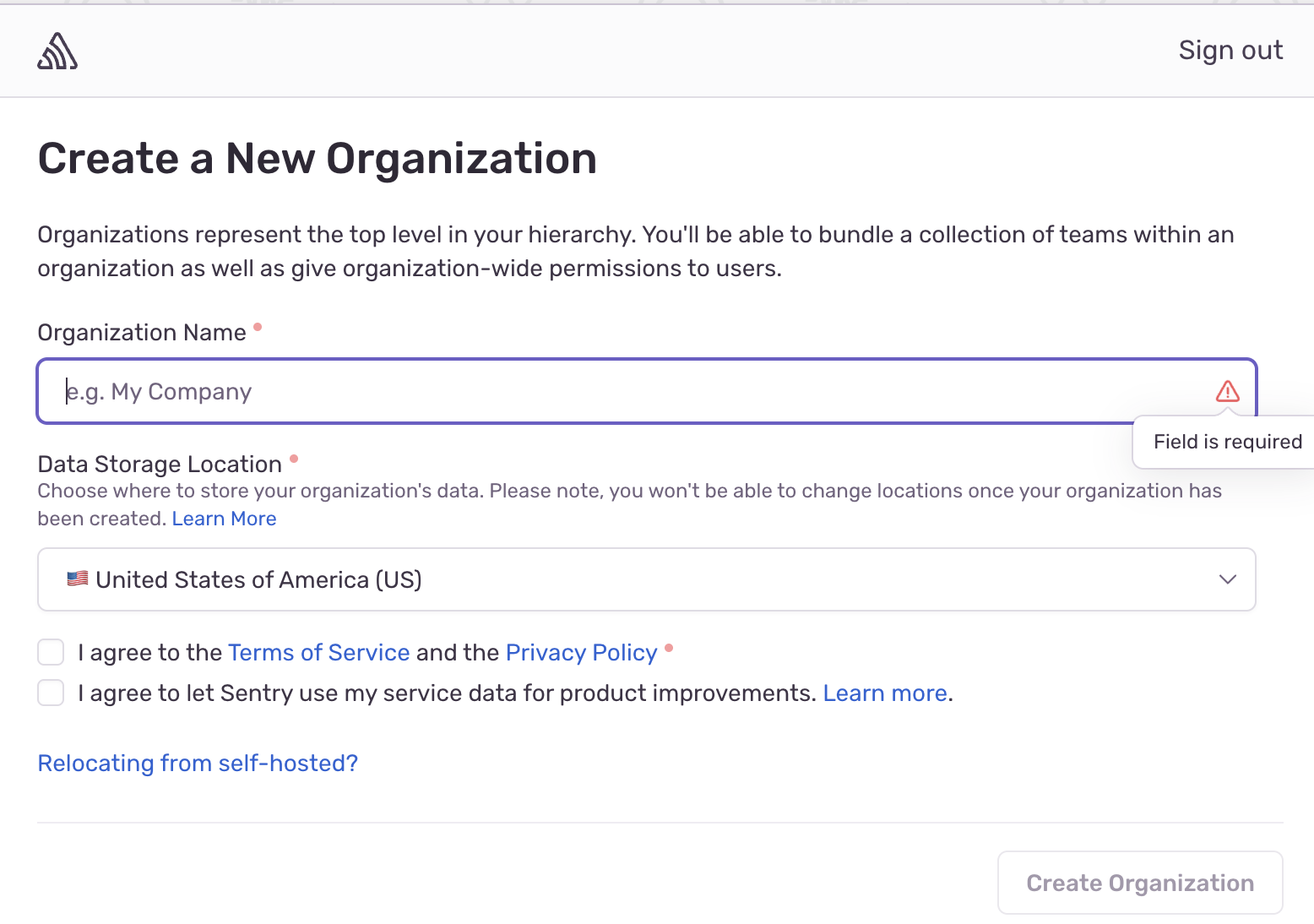Click the Sentry logo in the header

(x=57, y=52)
